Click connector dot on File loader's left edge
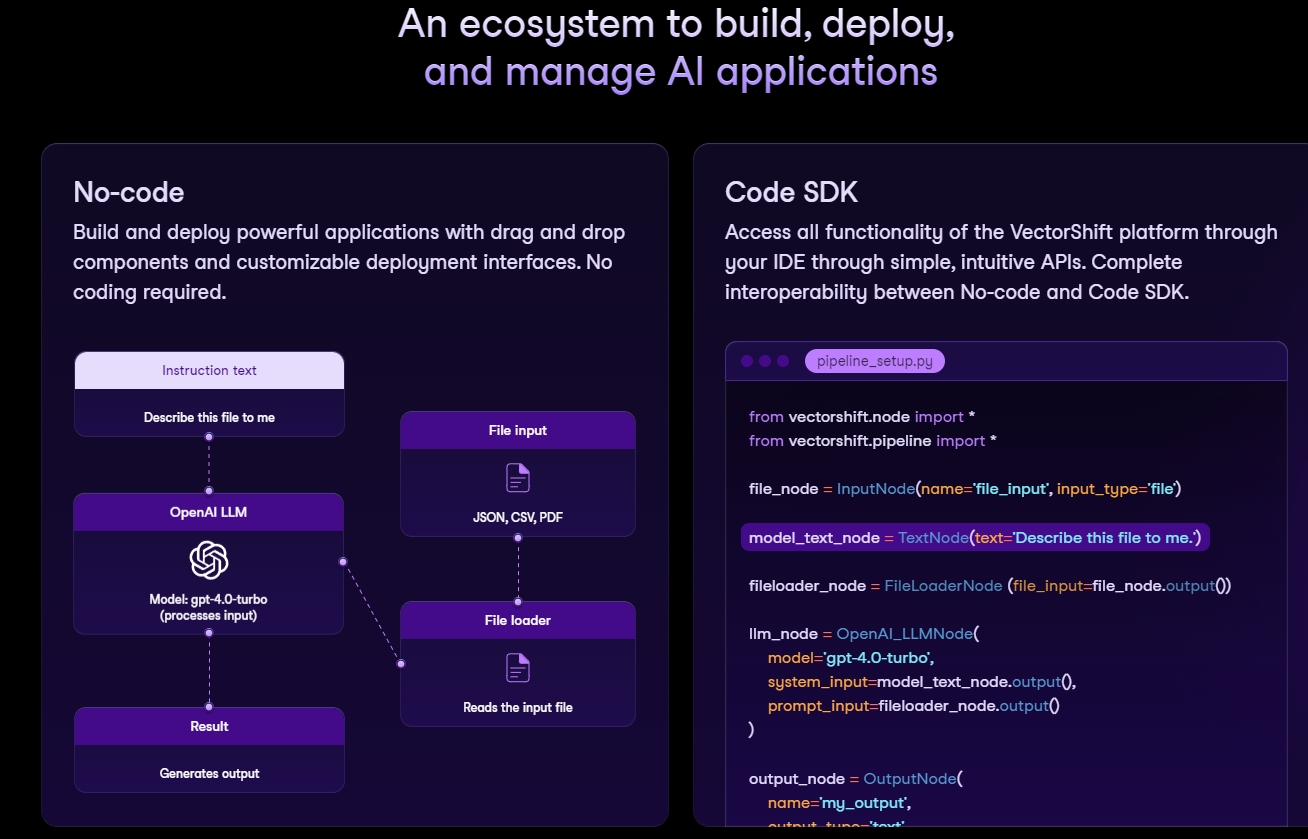1308x839 pixels. [401, 663]
